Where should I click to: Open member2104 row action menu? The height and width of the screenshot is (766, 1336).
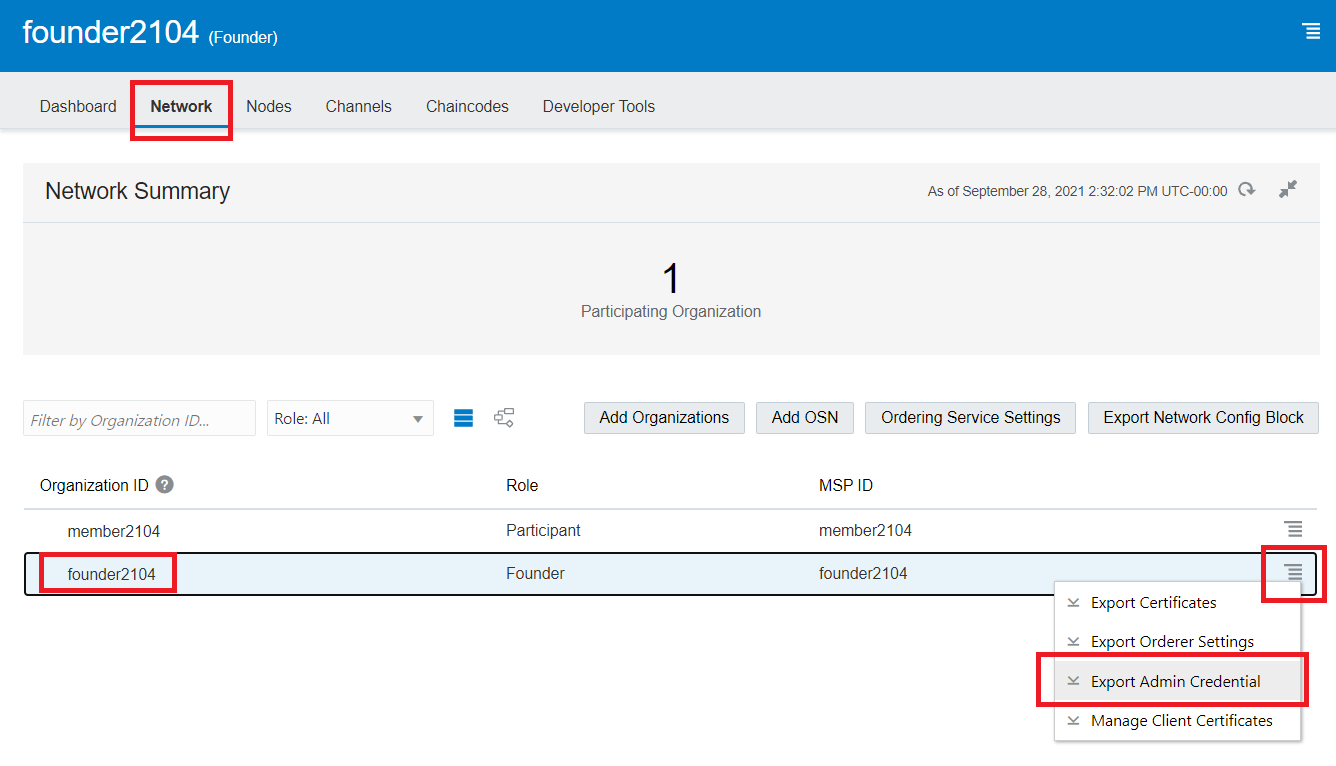point(1293,529)
